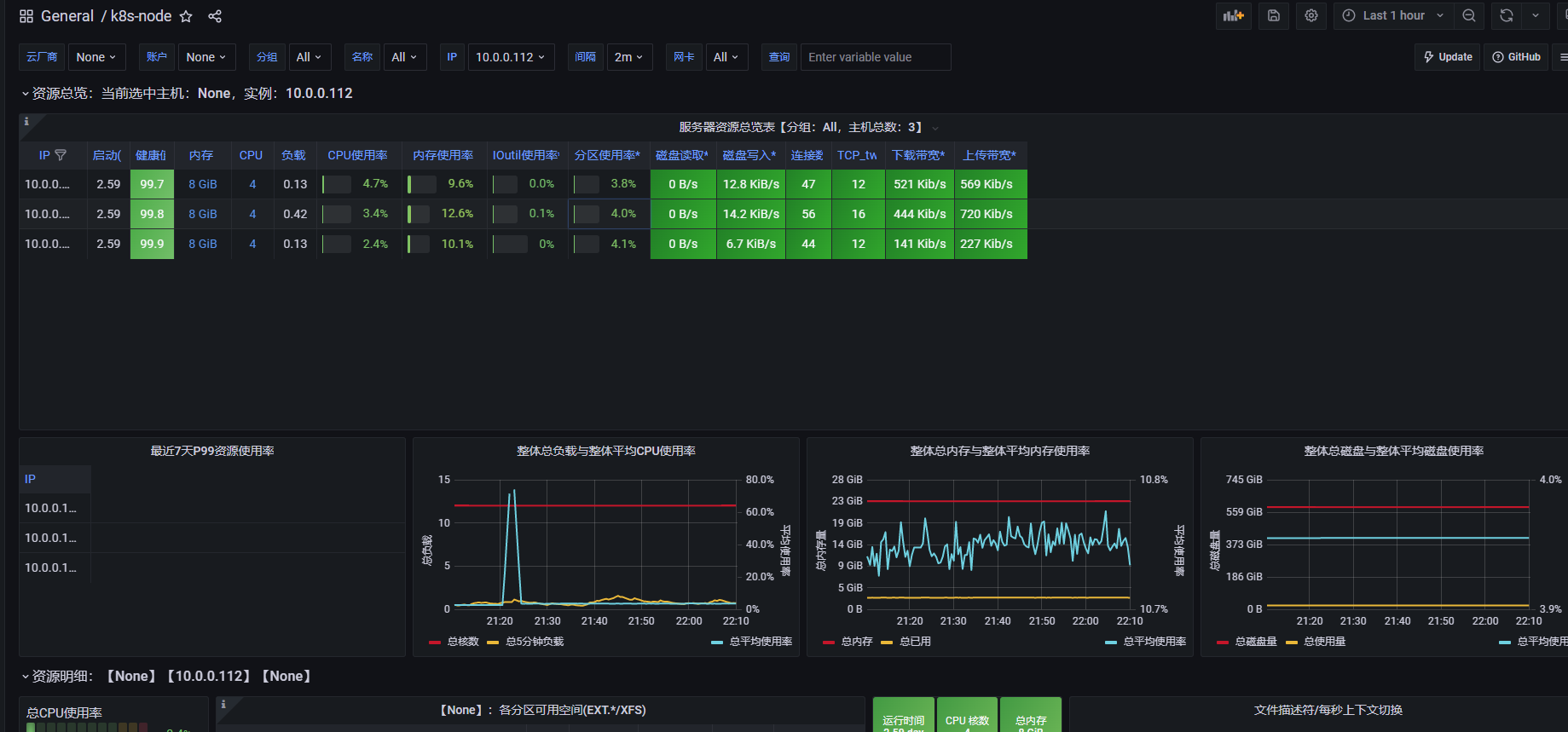Open 整体总负载与整体平均CPU使用率 panel title
1568x732 pixels.
(x=606, y=451)
